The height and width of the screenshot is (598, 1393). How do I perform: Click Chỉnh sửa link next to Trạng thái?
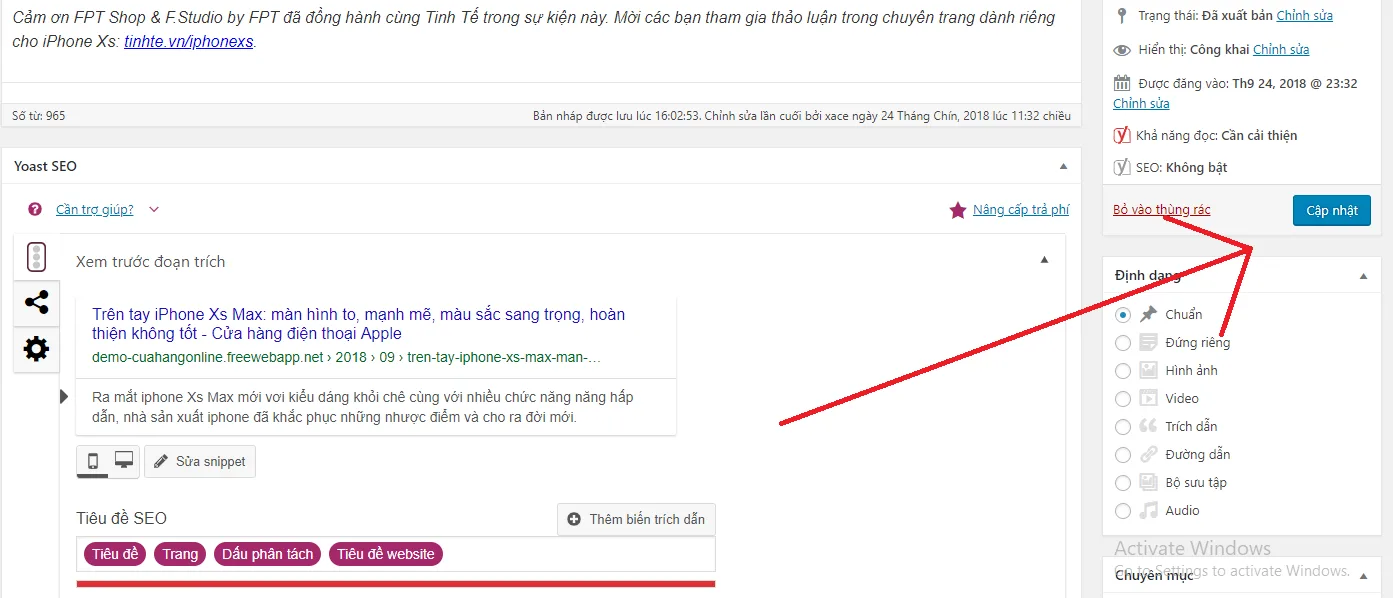[1304, 16]
